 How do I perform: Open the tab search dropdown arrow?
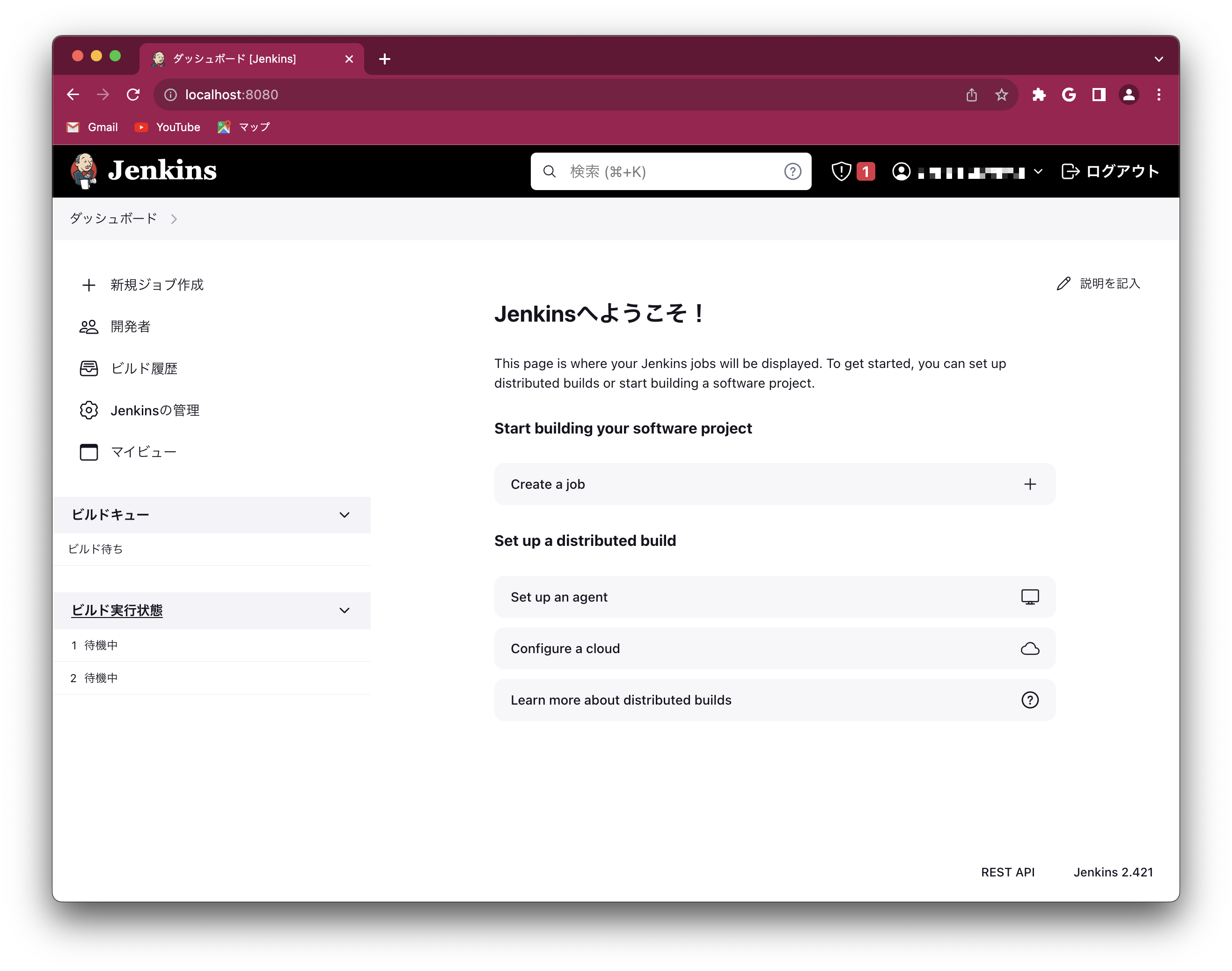point(1159,59)
